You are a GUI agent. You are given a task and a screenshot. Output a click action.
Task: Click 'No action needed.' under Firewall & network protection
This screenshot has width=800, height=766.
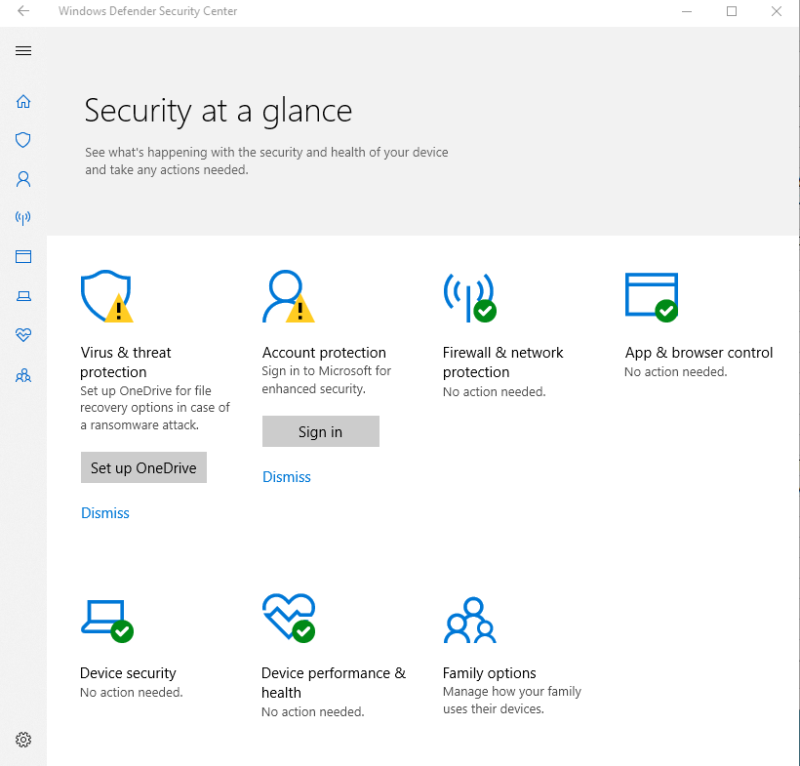(x=494, y=392)
